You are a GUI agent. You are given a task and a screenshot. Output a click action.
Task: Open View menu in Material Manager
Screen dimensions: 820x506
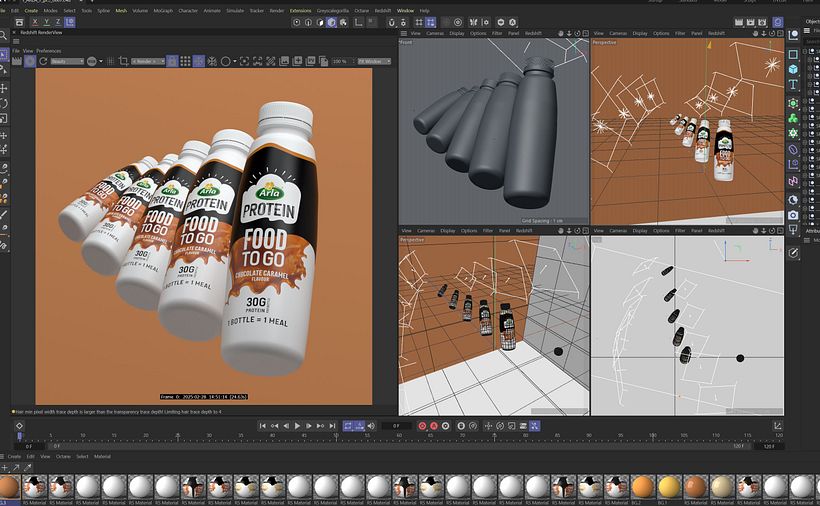click(45, 456)
